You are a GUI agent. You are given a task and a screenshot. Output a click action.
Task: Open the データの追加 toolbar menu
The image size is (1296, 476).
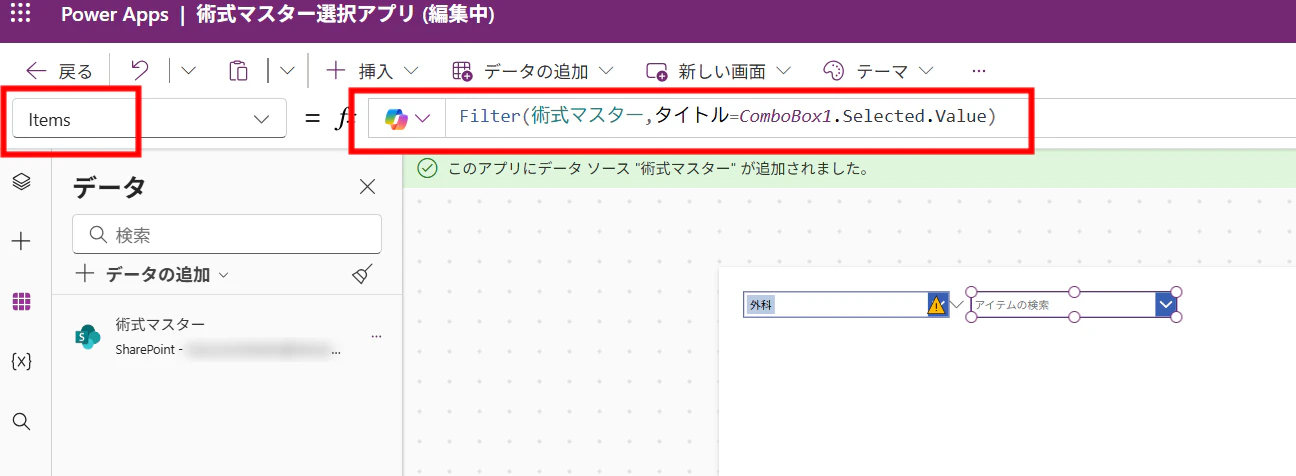pyautogui.click(x=531, y=71)
